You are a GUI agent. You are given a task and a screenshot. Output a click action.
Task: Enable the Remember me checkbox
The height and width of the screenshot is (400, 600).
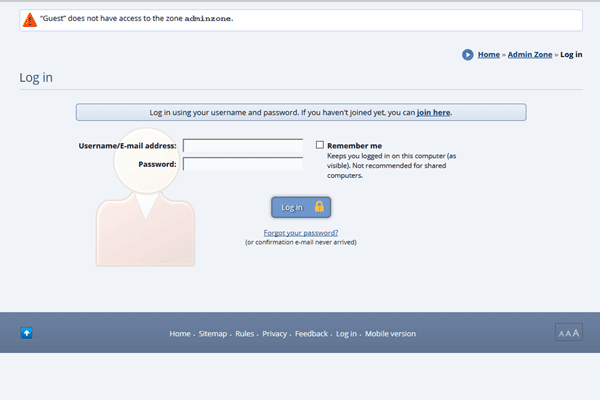pyautogui.click(x=320, y=145)
